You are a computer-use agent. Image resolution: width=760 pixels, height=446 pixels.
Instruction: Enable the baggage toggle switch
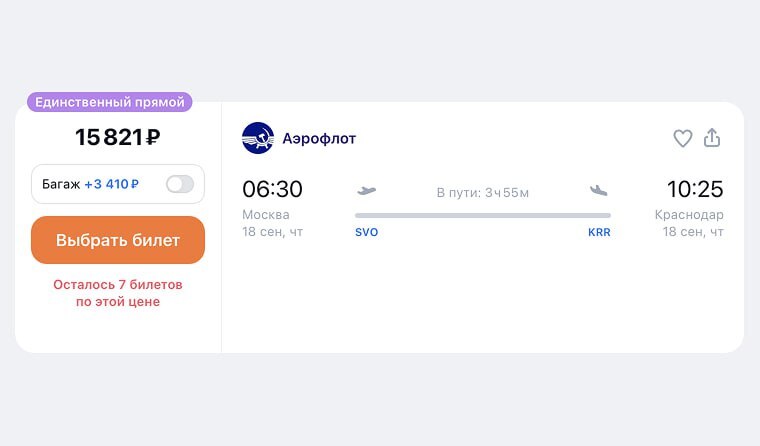point(180,184)
